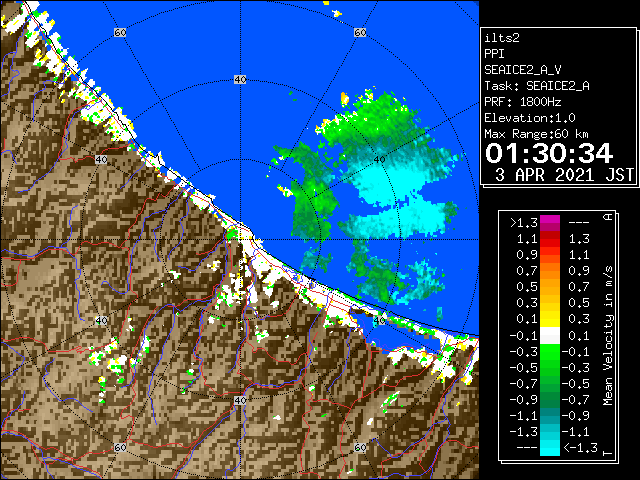The width and height of the screenshot is (640, 480).
Task: Click the northwest '60' range ring label
Action: click(120, 32)
